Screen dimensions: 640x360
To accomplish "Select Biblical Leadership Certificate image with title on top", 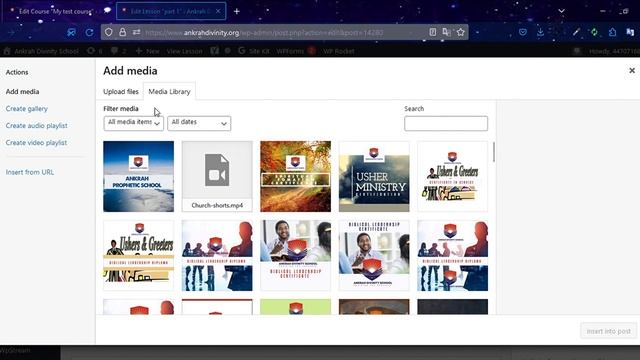I will 374,256.
